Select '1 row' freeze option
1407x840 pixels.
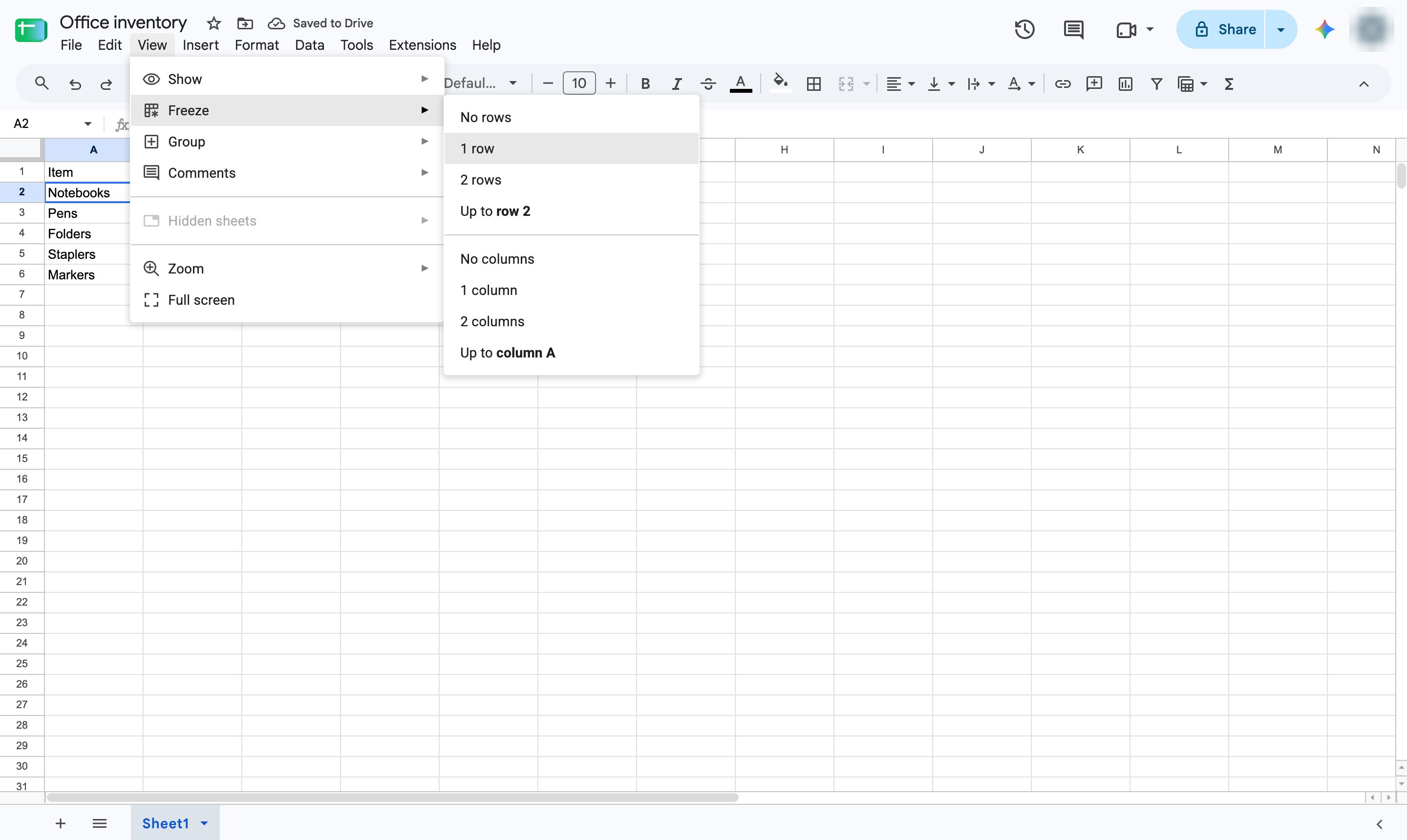571,148
